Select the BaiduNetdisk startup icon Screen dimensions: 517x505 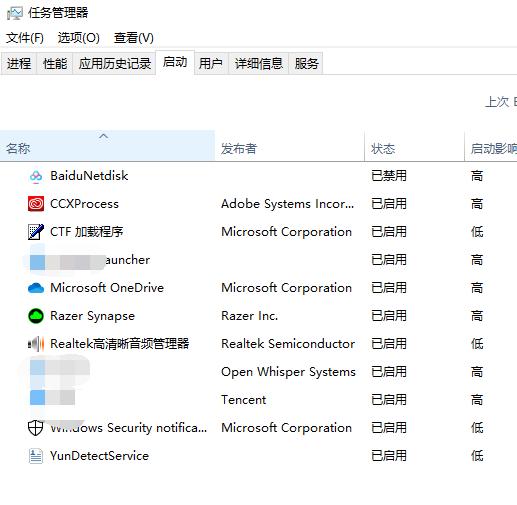click(x=36, y=176)
